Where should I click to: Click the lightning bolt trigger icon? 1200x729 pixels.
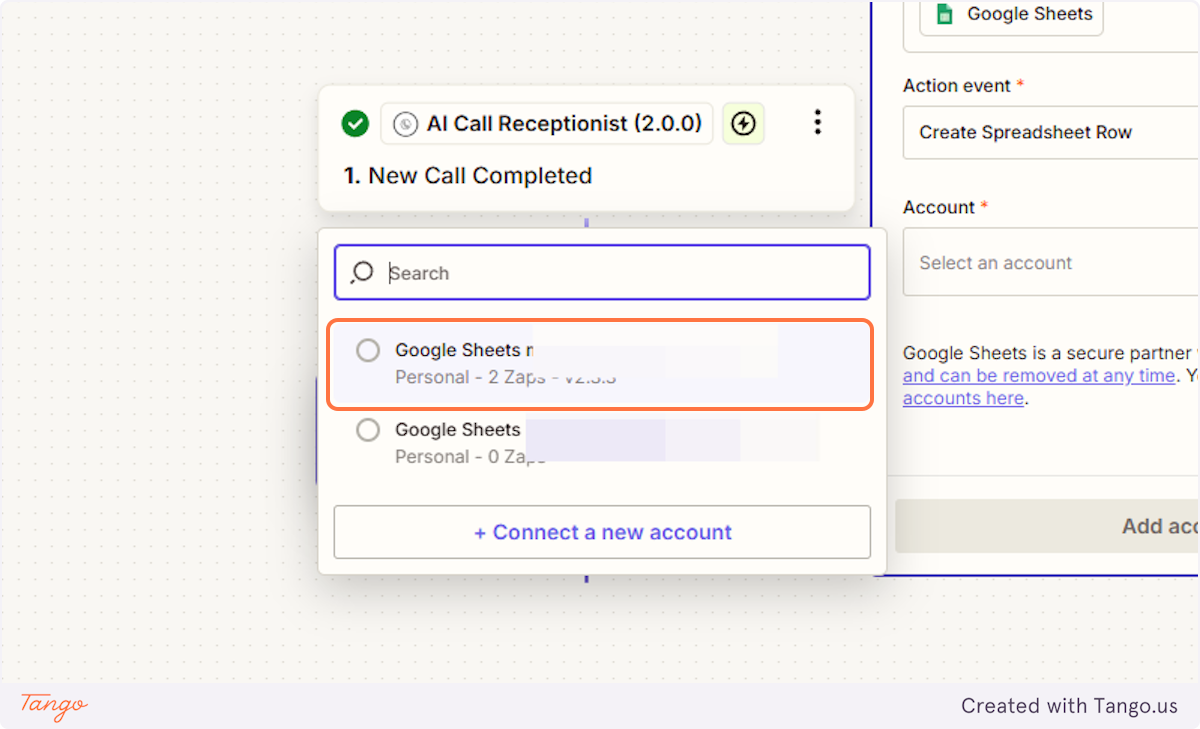point(743,124)
